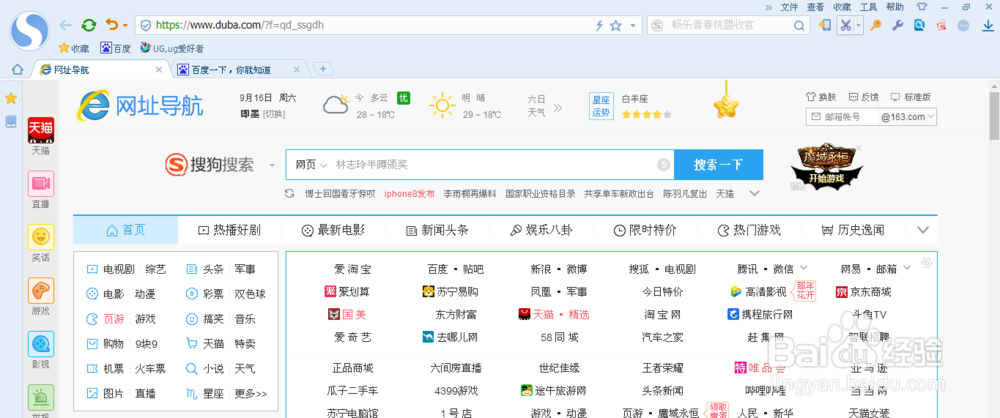Open the key password manager icon
The image size is (1000, 418).
877,26
